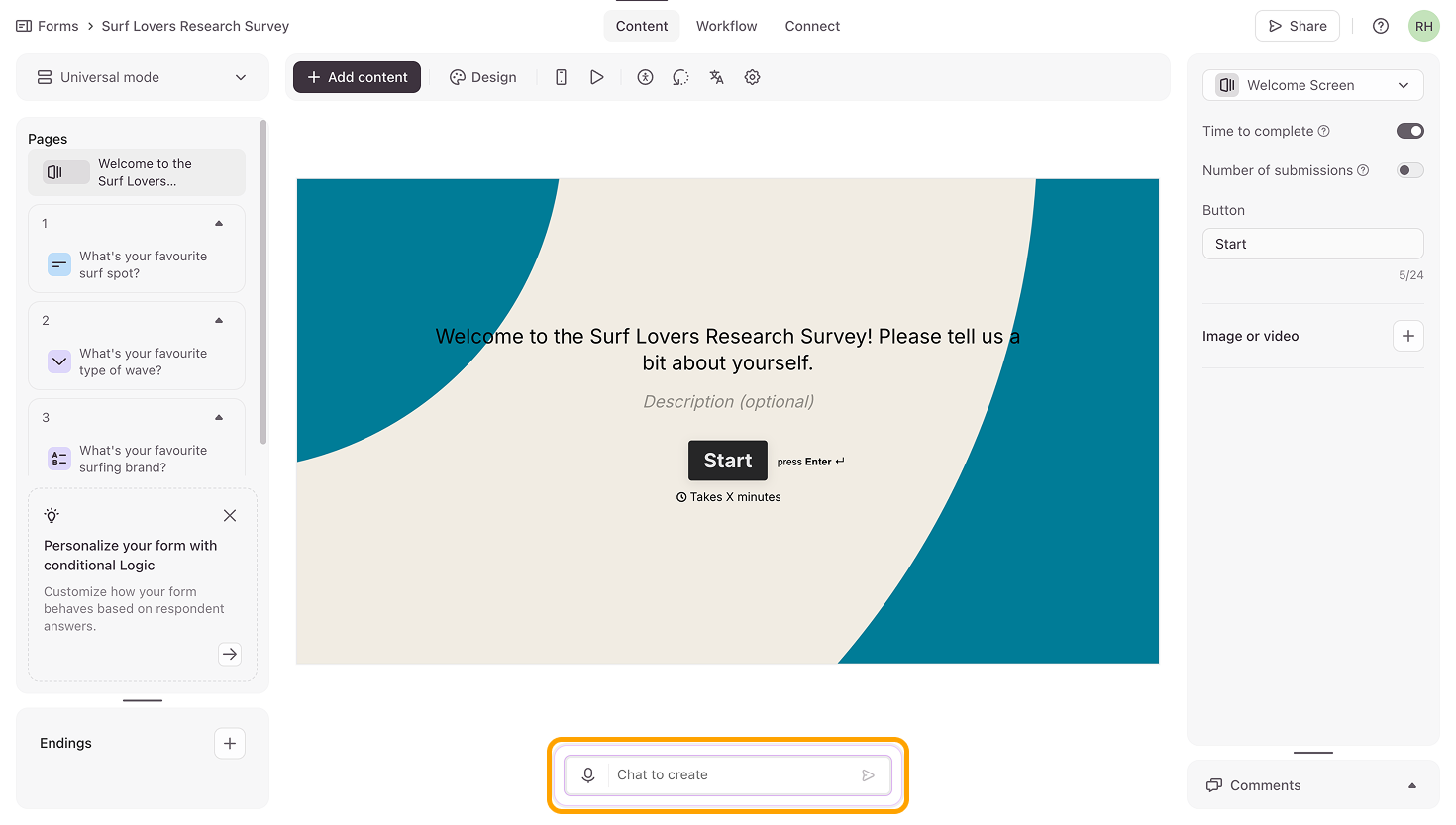Switch to the Workflow tab
Viewport: 1456px width, 825px height.
(726, 26)
